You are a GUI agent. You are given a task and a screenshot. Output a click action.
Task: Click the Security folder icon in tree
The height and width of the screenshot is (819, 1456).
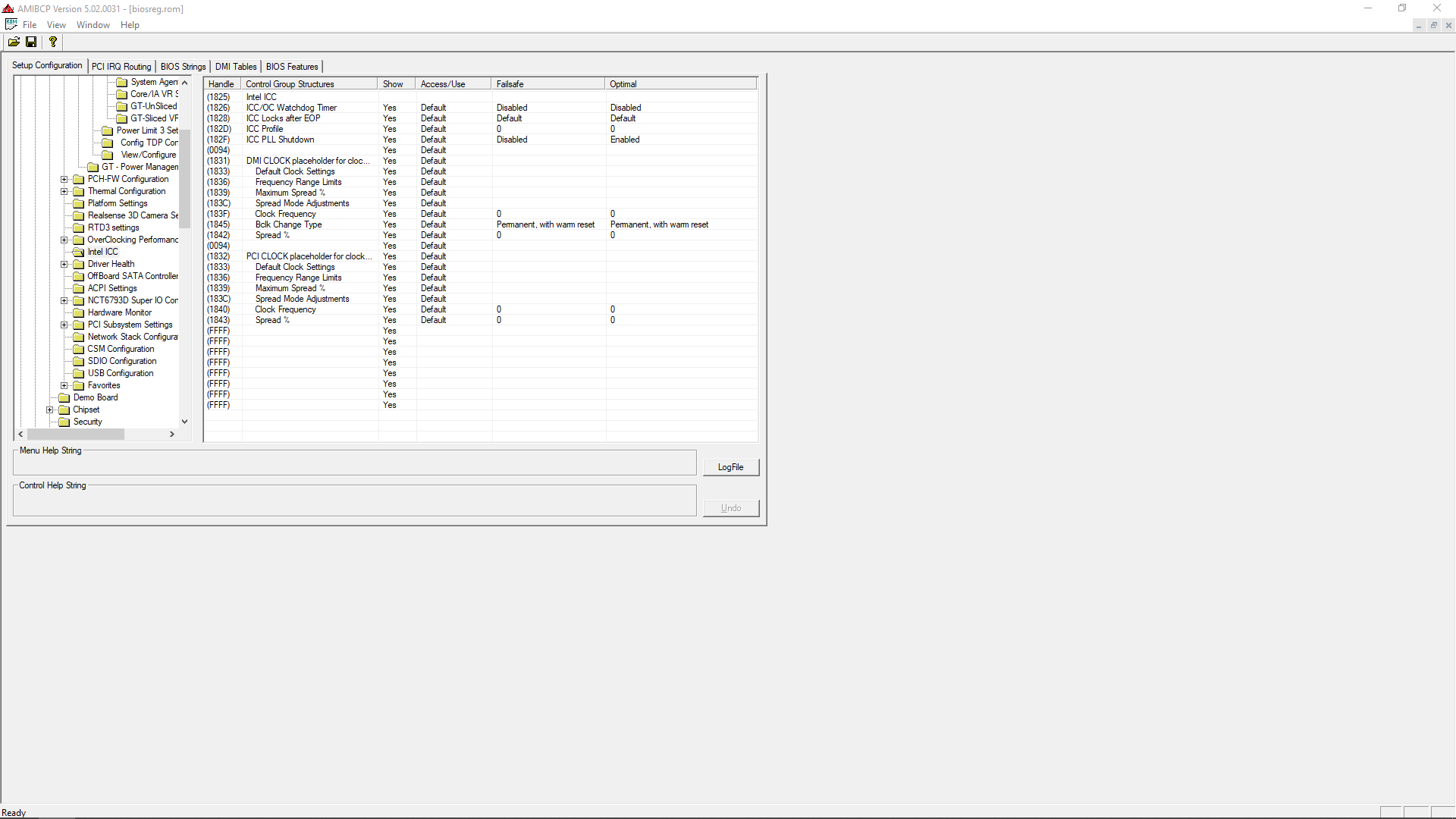pyautogui.click(x=64, y=422)
